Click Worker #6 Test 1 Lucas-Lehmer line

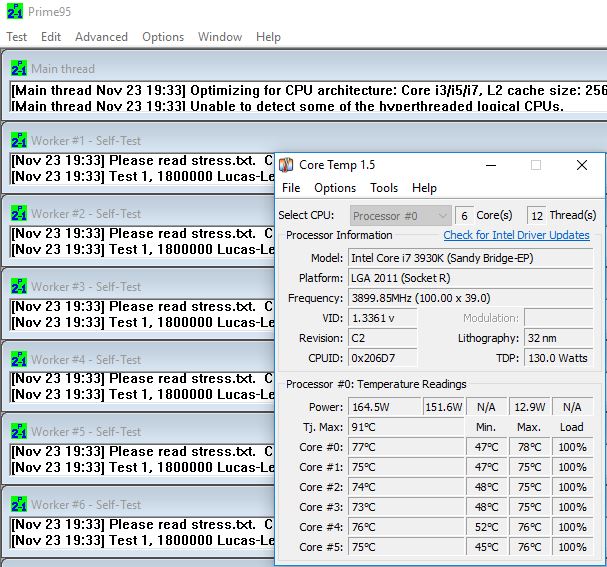(142, 540)
